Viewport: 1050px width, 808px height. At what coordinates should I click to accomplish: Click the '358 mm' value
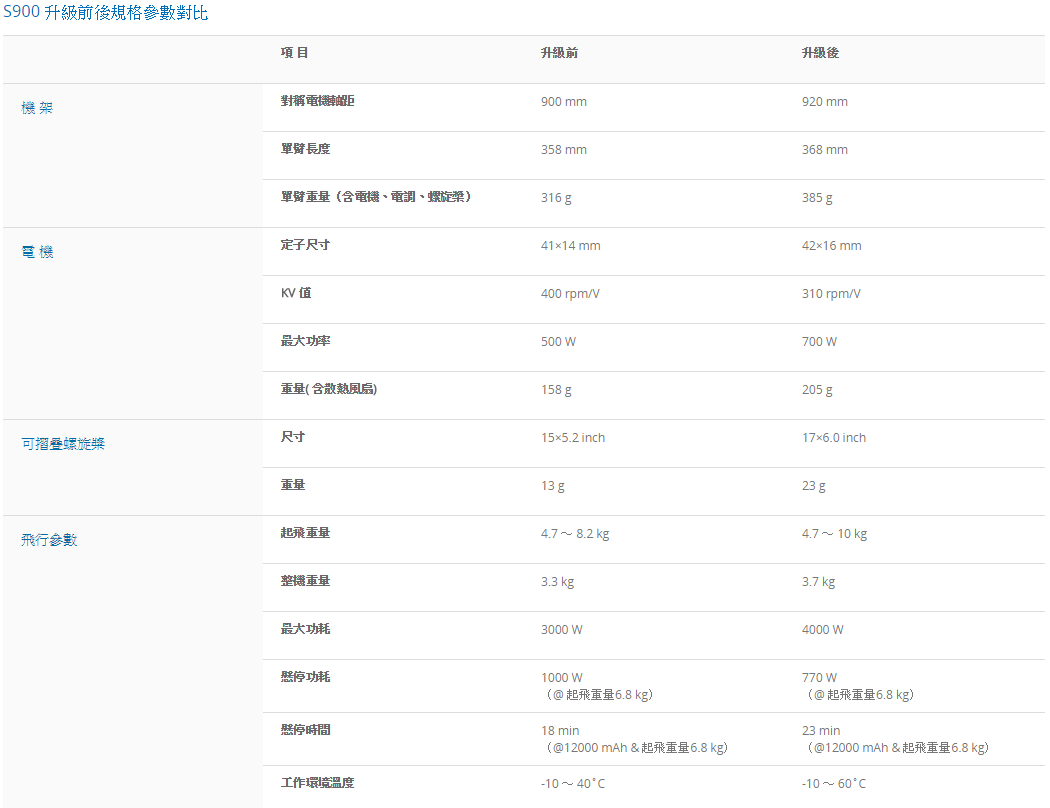pos(564,150)
